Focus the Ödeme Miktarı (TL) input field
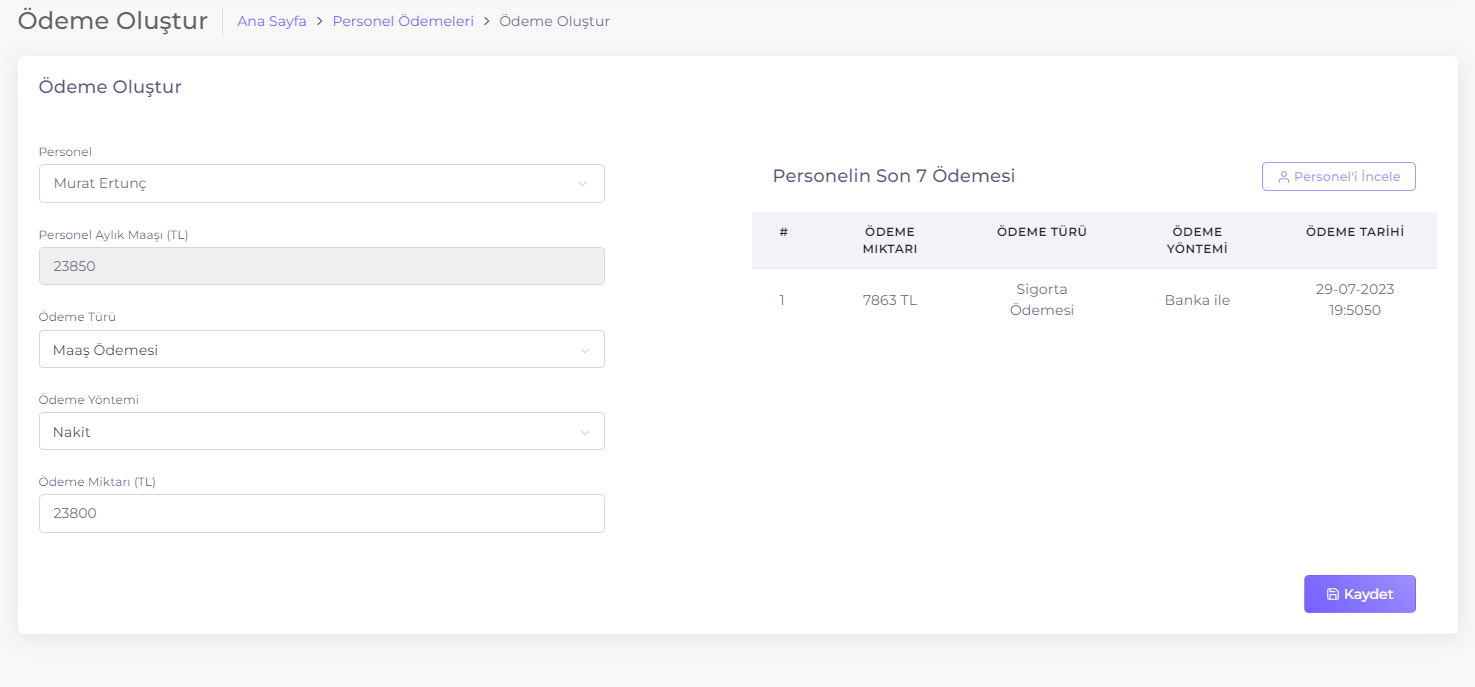 point(321,514)
